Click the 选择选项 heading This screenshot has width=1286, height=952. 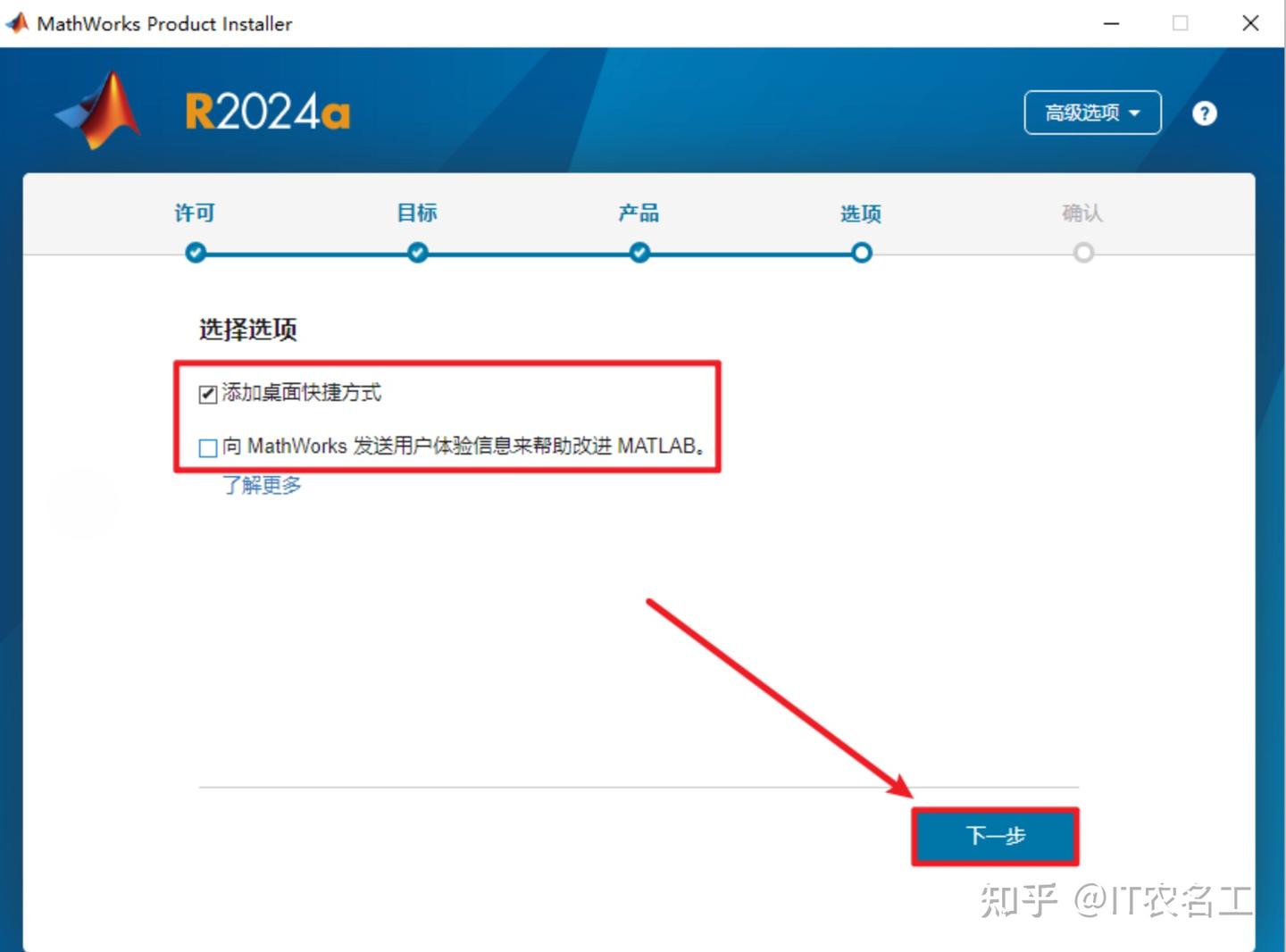[247, 329]
